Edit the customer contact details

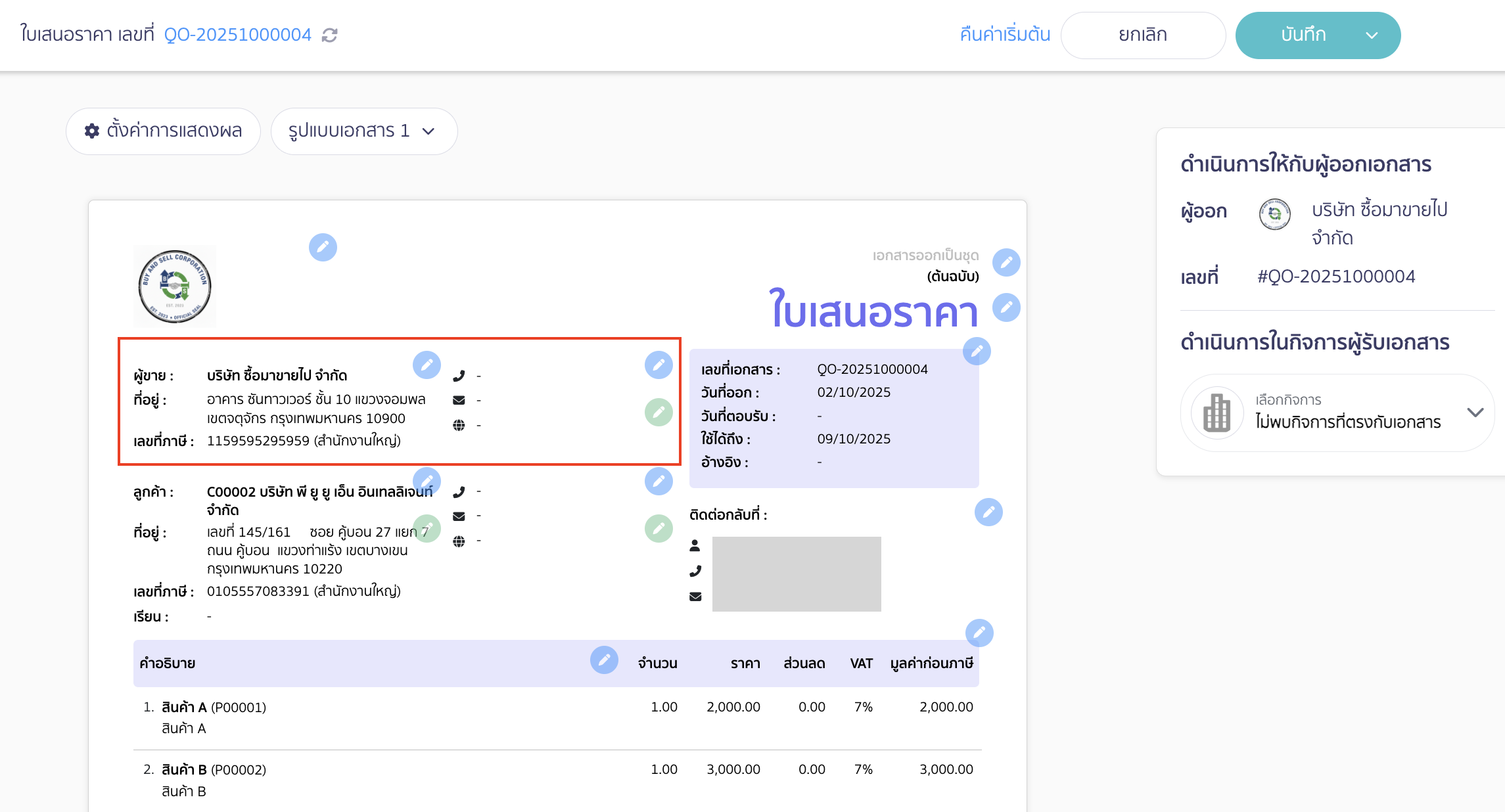click(x=659, y=482)
